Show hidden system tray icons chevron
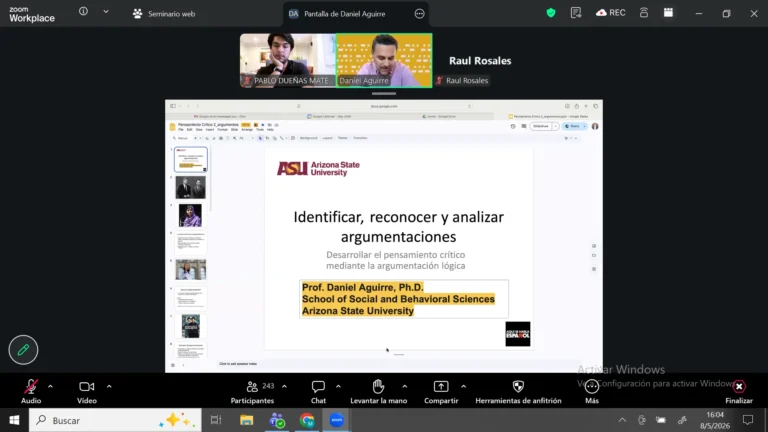This screenshot has height=432, width=768. click(622, 420)
